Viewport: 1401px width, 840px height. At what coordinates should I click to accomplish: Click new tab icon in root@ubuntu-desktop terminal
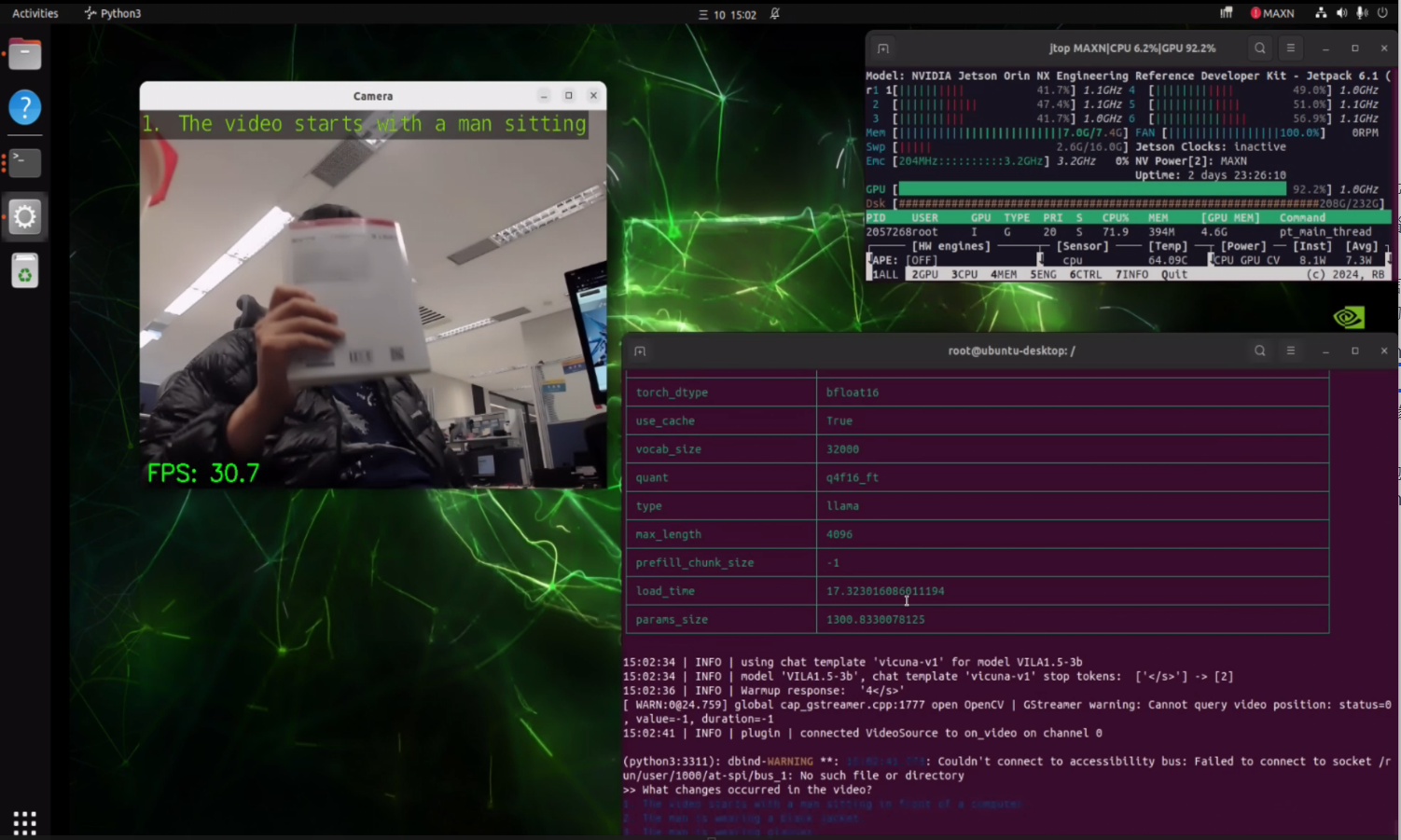640,351
